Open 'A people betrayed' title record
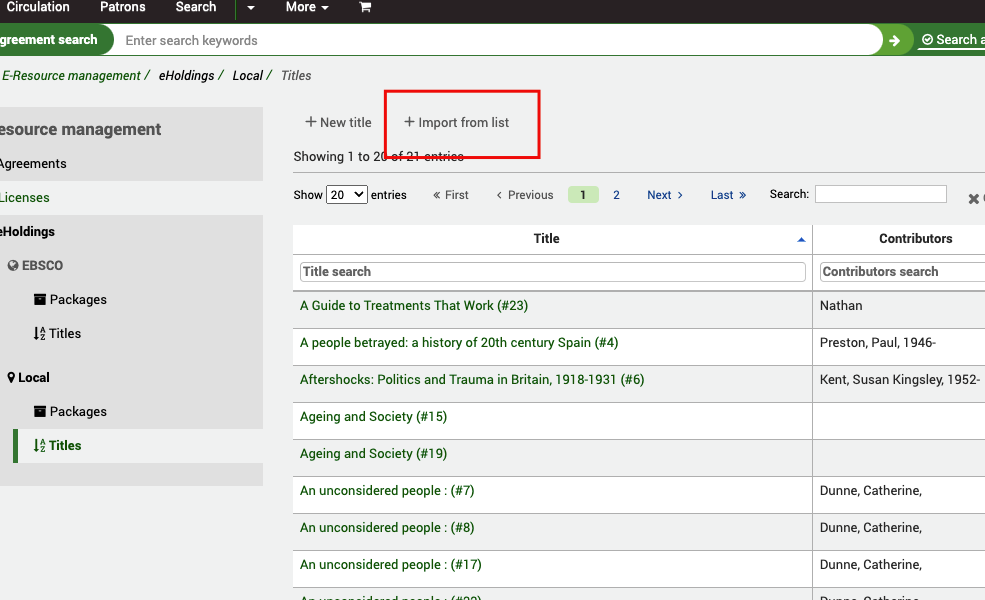This screenshot has width=985, height=600. point(460,342)
